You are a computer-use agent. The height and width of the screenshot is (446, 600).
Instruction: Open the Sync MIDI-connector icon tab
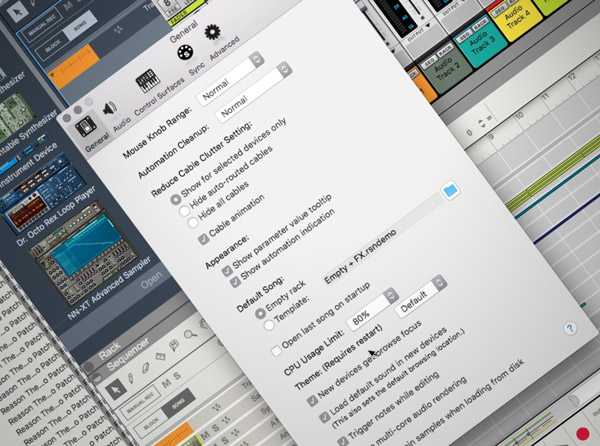[185, 53]
